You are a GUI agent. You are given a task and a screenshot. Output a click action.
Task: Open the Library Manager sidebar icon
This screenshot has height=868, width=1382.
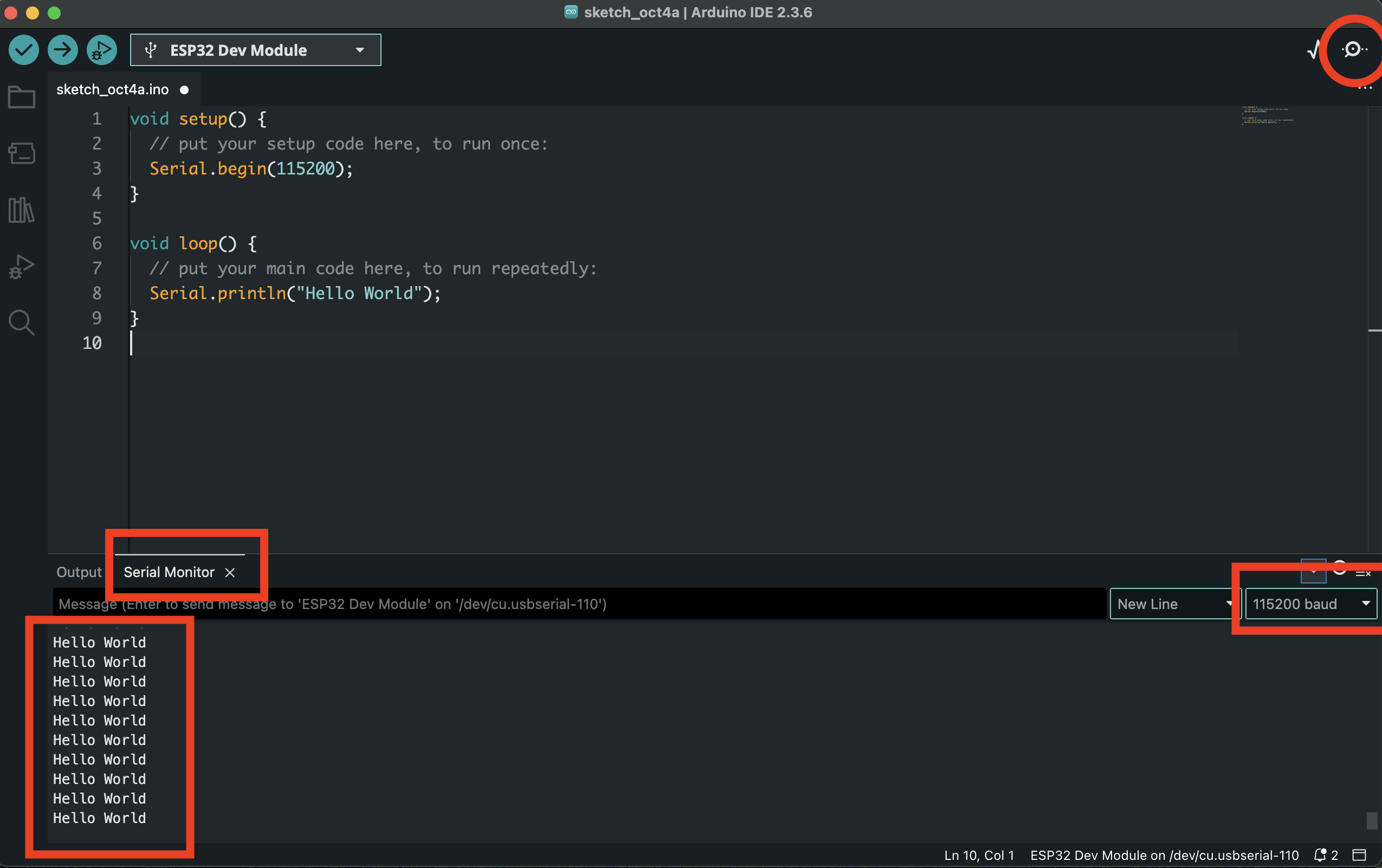[x=22, y=210]
